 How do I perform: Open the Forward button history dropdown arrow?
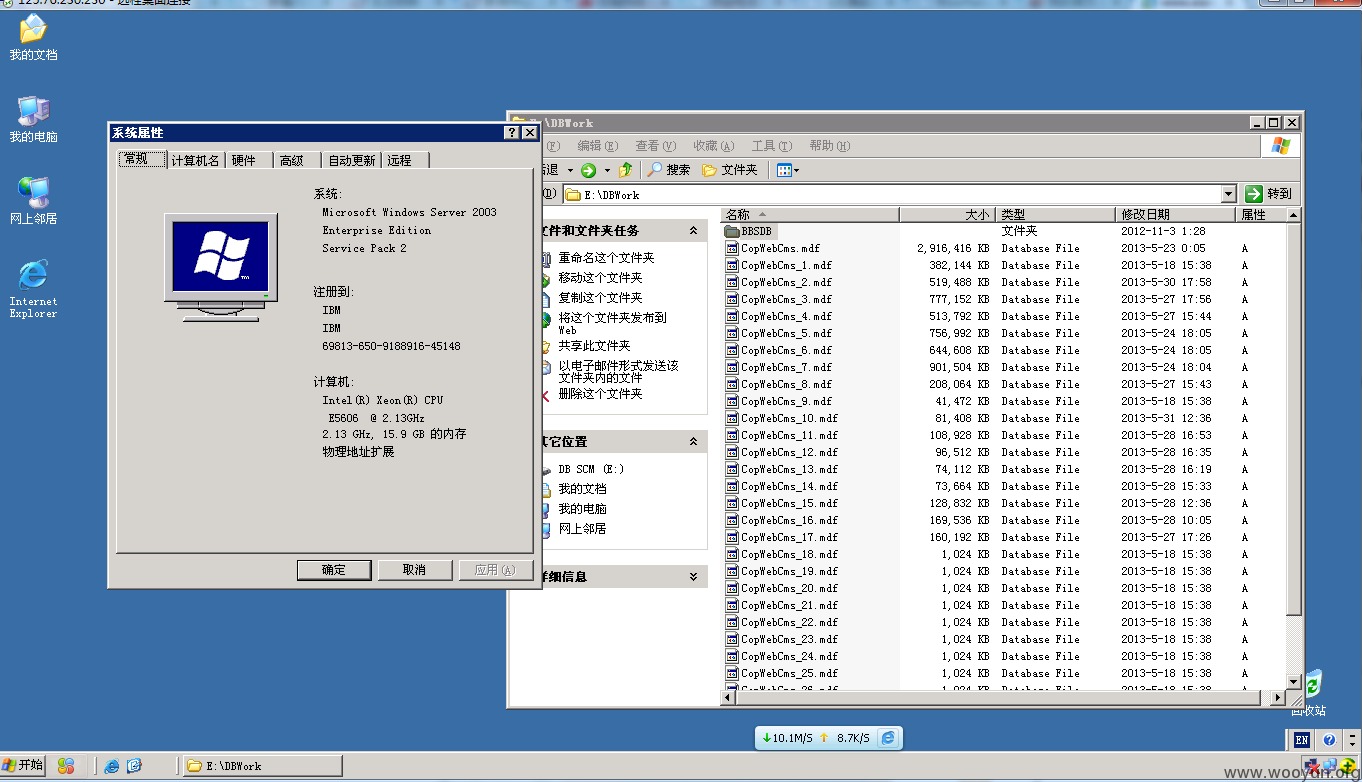pos(606,171)
